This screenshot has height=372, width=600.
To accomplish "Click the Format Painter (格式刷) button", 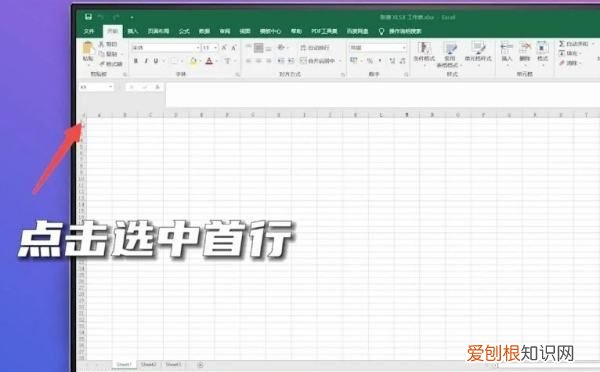I will click(x=111, y=64).
